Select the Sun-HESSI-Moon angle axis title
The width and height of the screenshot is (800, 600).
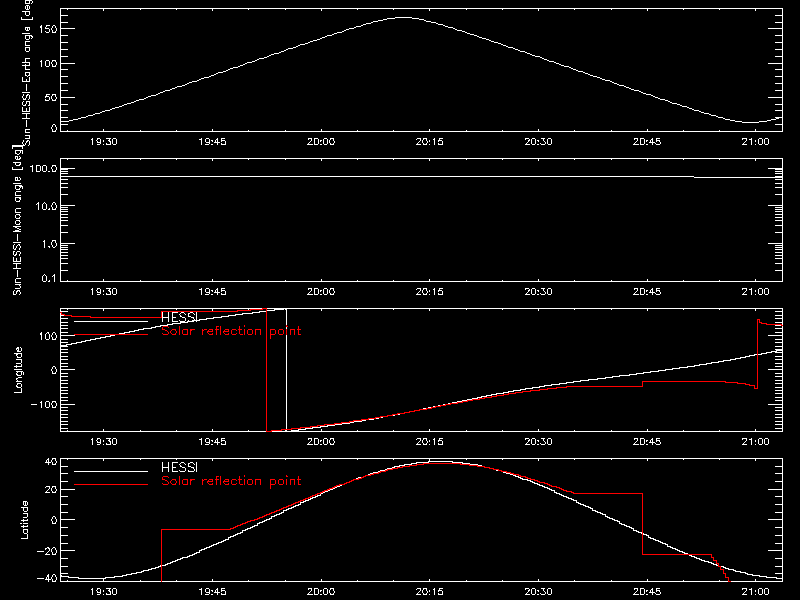(x=17, y=220)
